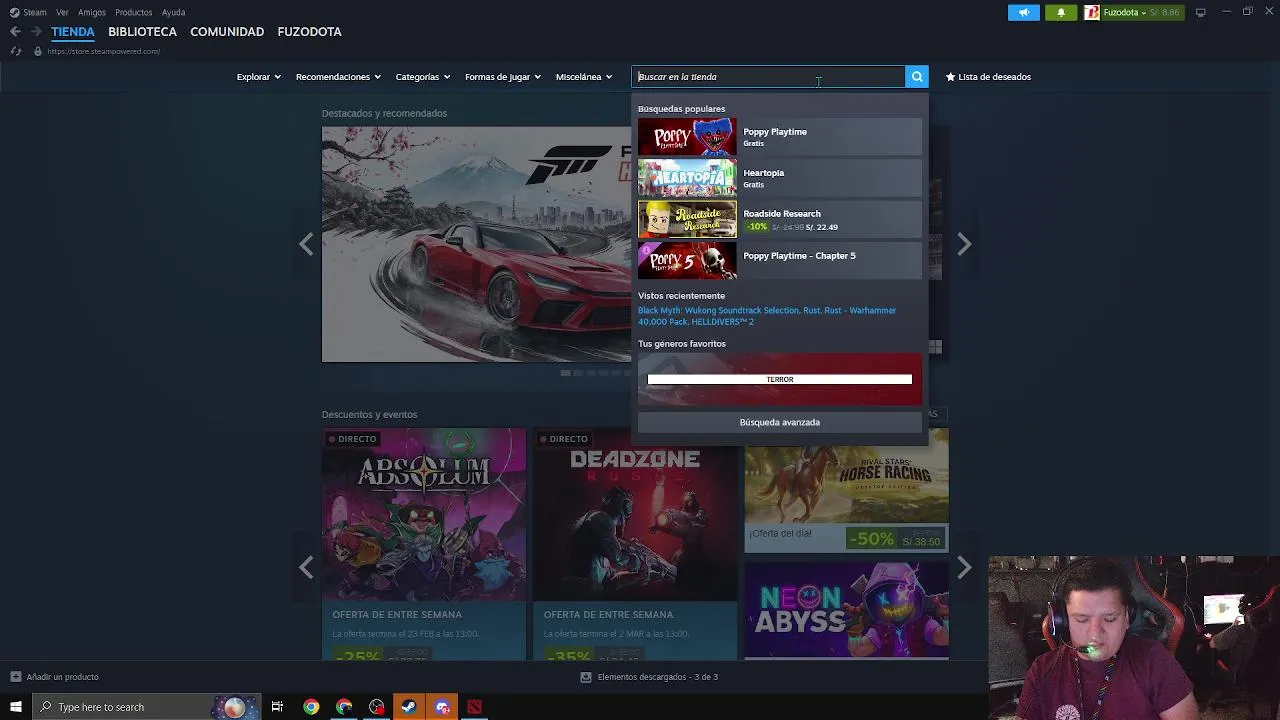Open the purple chat app taskbar icon
This screenshot has width=1280, height=720.
point(442,707)
